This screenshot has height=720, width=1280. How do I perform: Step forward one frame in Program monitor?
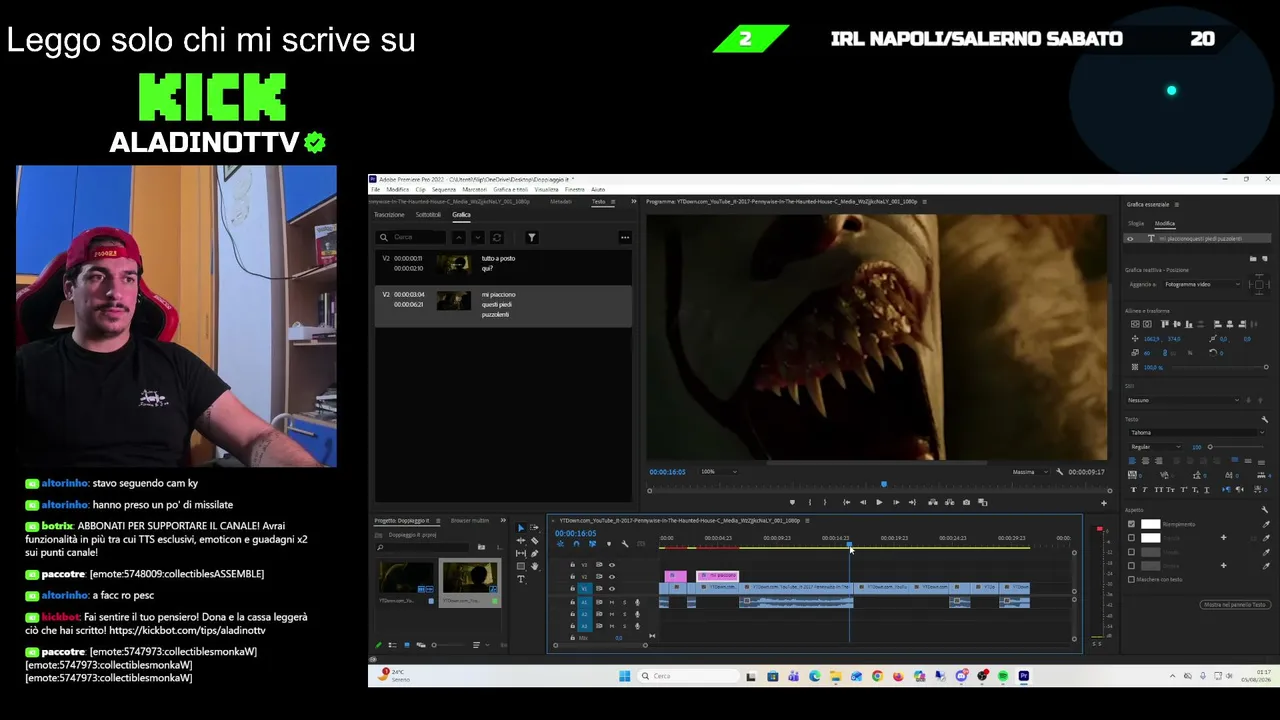pyautogui.click(x=895, y=502)
